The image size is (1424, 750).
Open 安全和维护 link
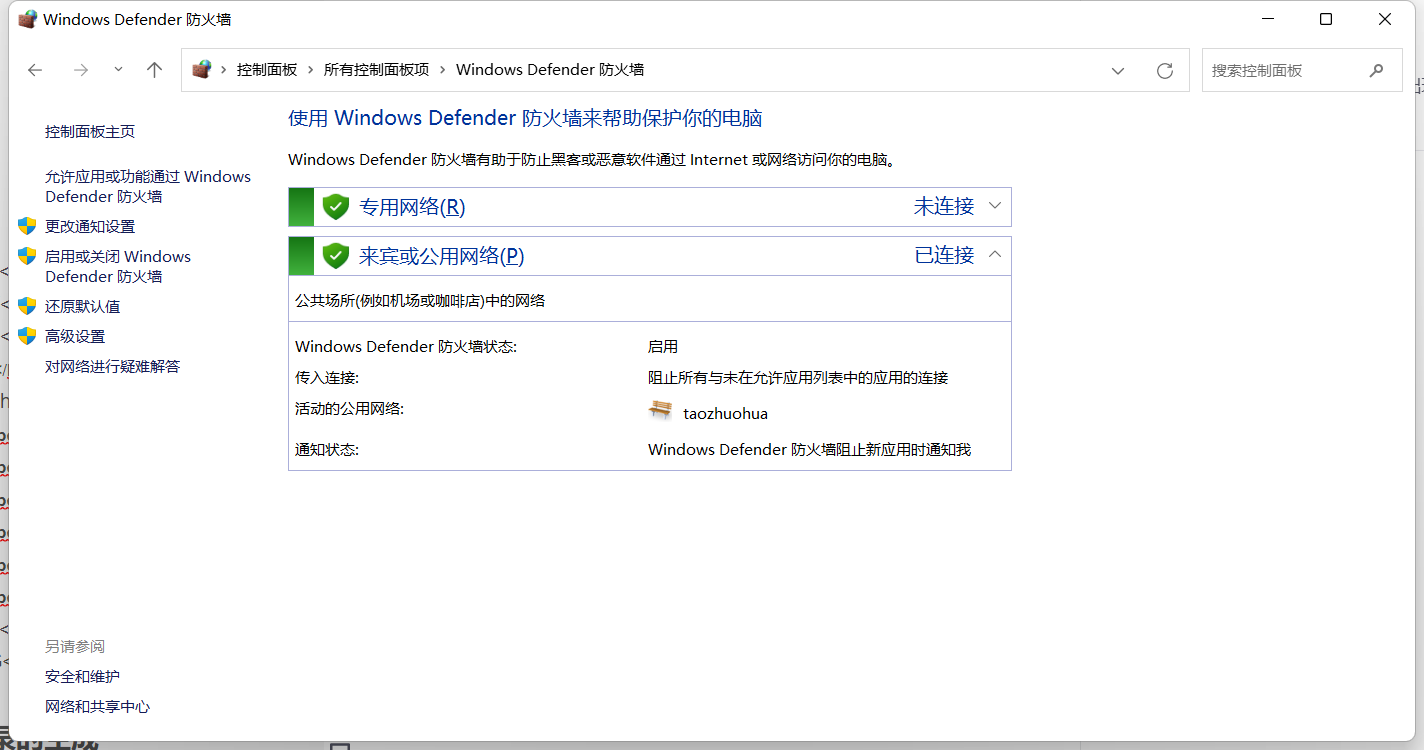82,677
